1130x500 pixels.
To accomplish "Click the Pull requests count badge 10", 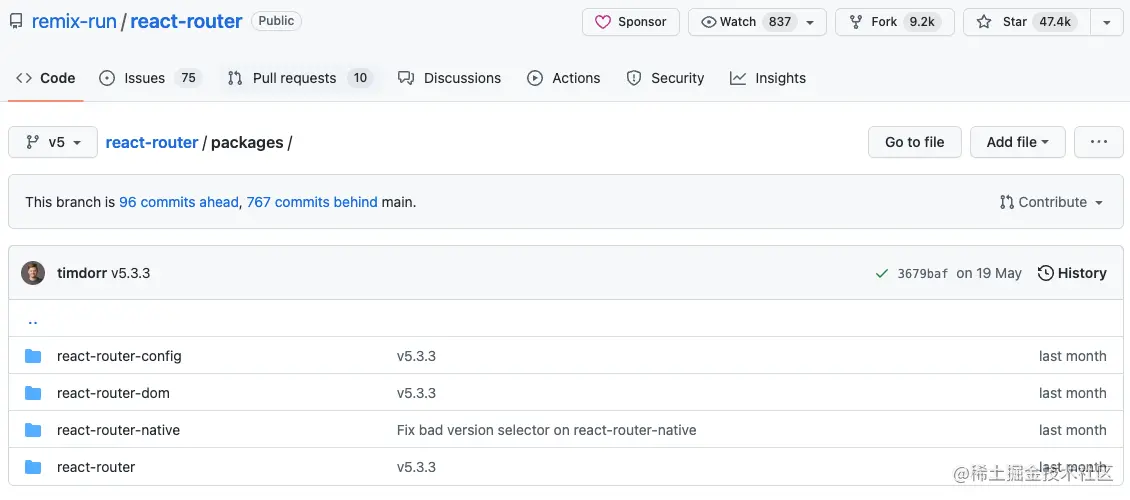I will (x=360, y=78).
